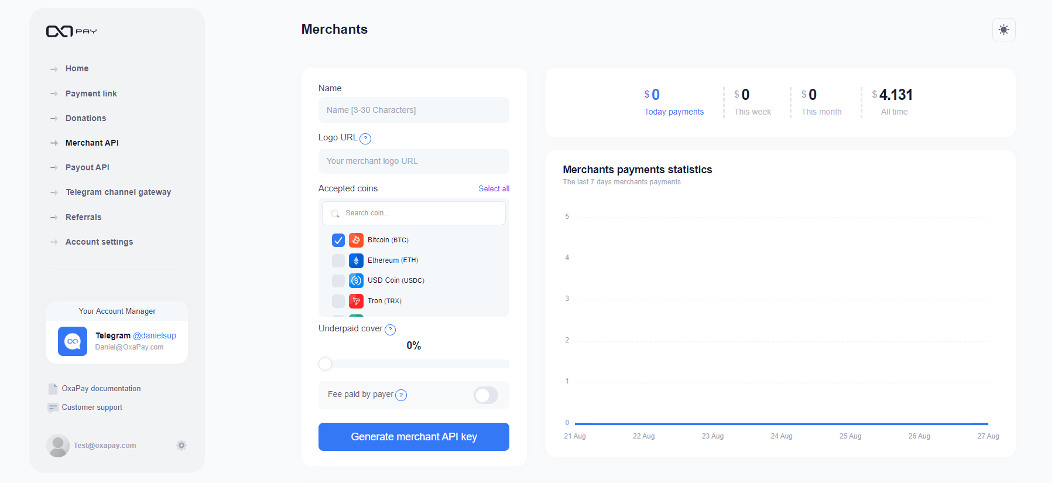Open Telegram channel gateway page
The height and width of the screenshot is (483, 1052).
(x=118, y=192)
